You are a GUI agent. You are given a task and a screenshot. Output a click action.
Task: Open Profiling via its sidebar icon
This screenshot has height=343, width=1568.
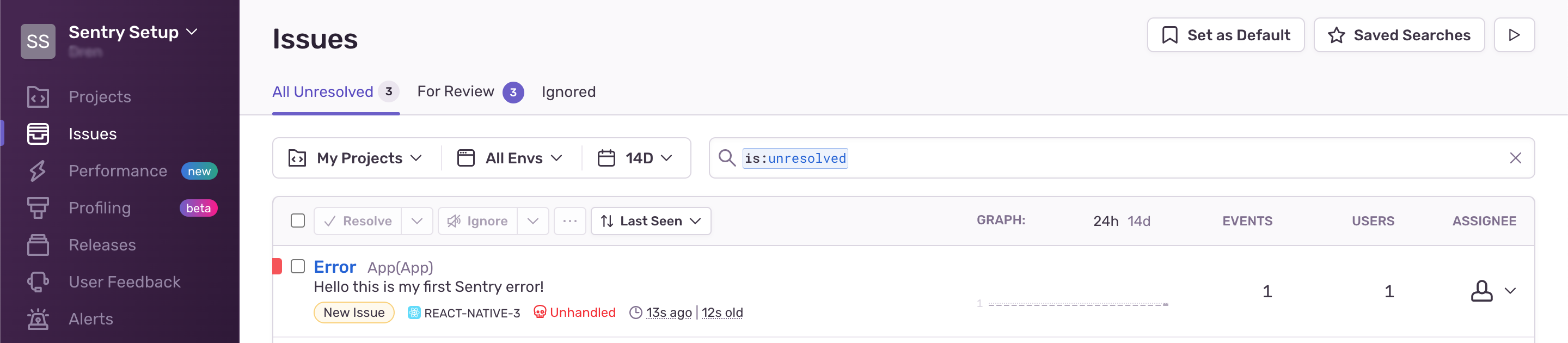pyautogui.click(x=38, y=208)
